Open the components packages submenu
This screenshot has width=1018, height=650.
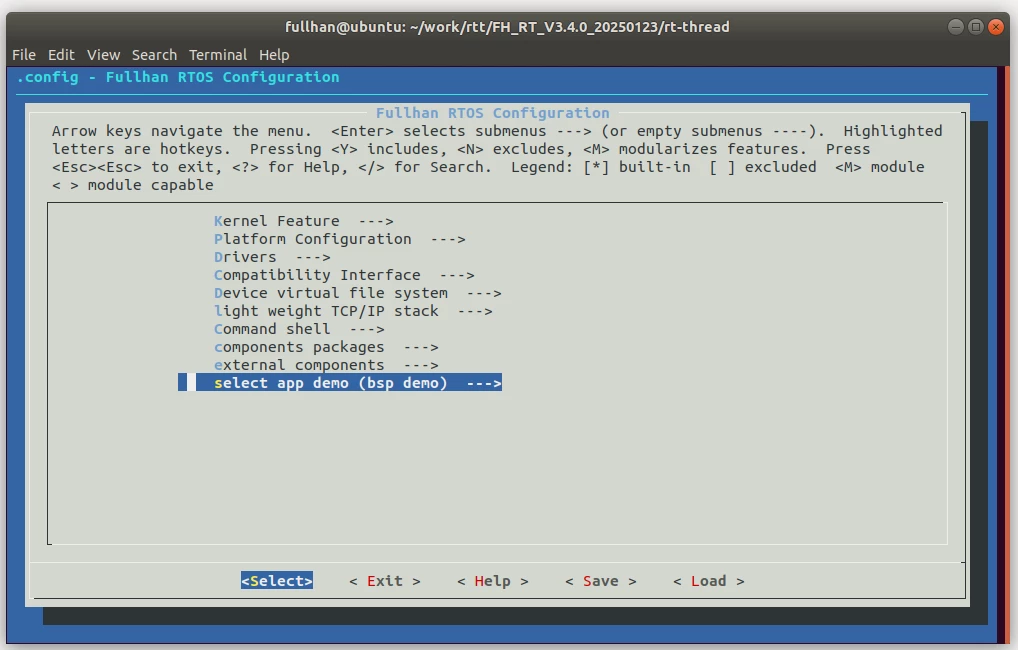coord(326,347)
